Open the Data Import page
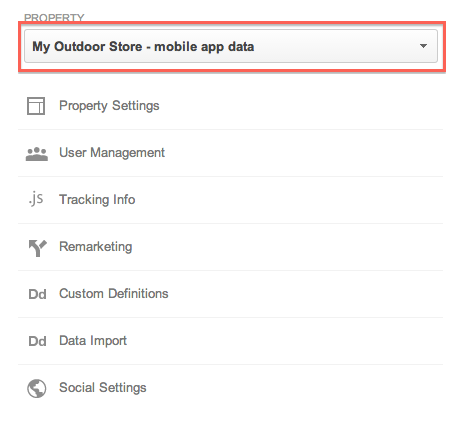The image size is (464, 426). (x=93, y=341)
